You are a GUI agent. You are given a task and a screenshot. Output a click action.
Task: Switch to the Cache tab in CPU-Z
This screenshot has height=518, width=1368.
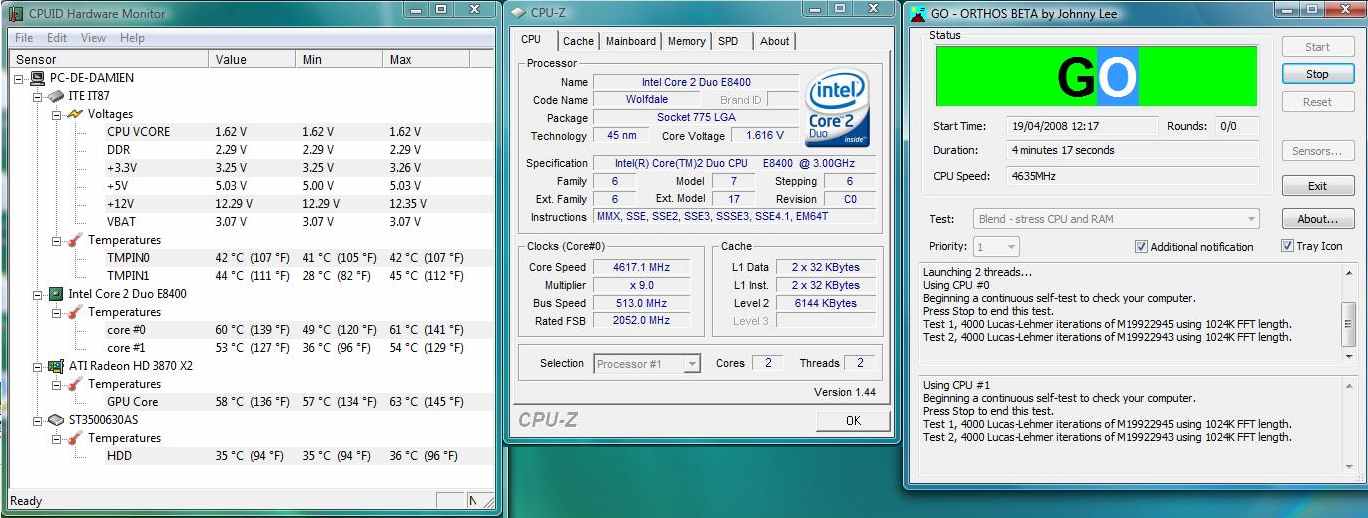click(578, 41)
